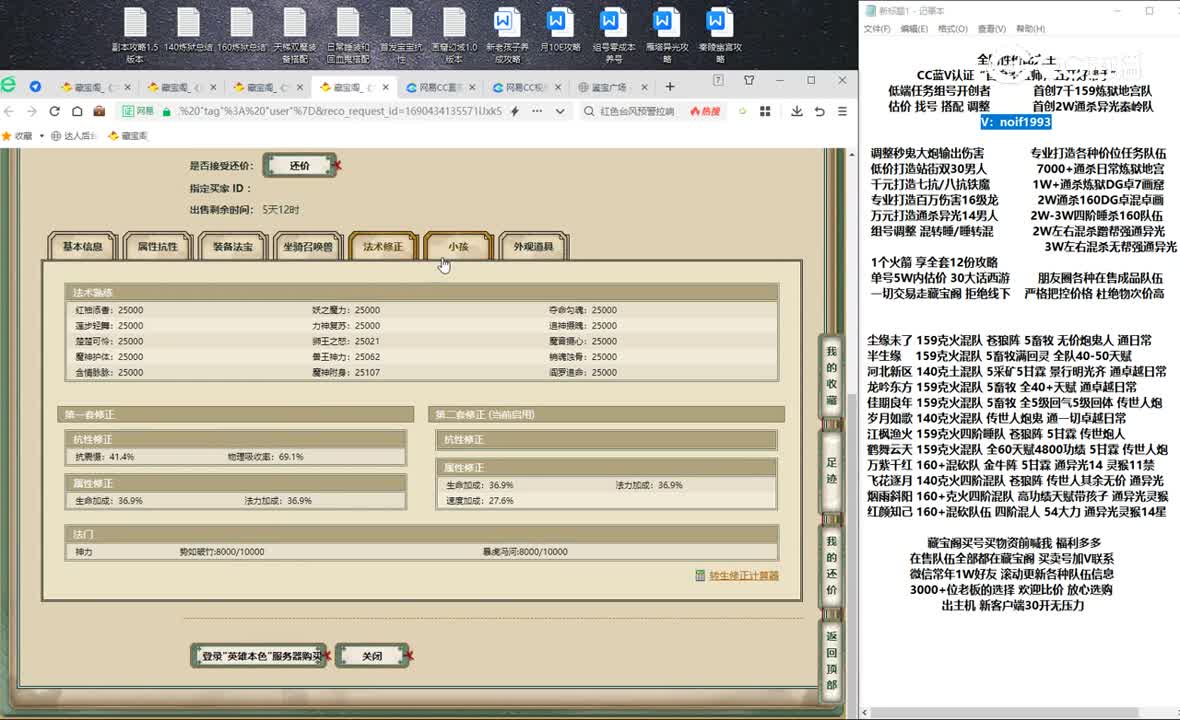Open the Notepad 查看(V) menu

991,29
